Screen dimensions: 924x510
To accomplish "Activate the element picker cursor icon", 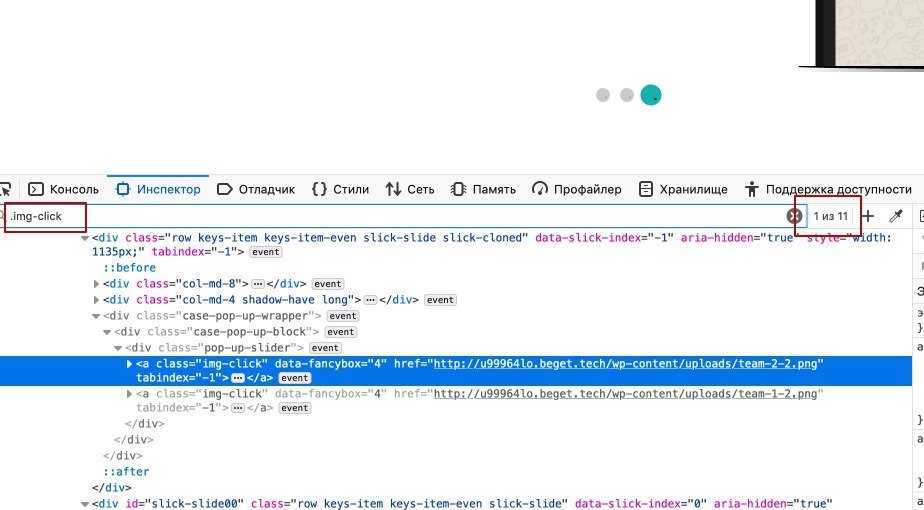I will click(x=5, y=189).
